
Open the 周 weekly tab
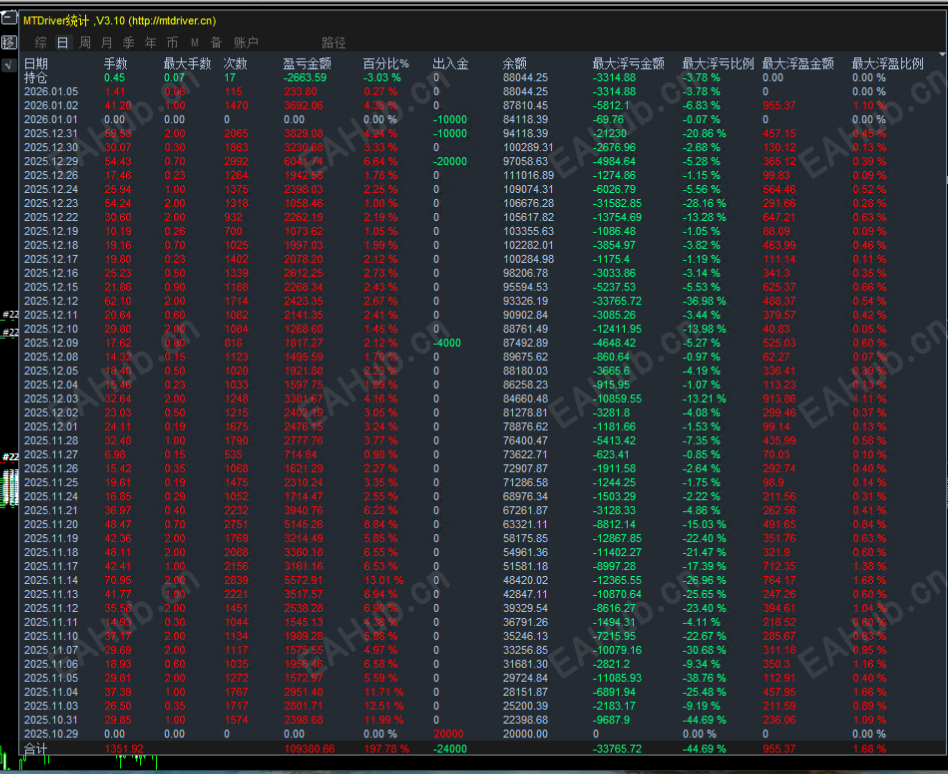pyautogui.click(x=85, y=42)
